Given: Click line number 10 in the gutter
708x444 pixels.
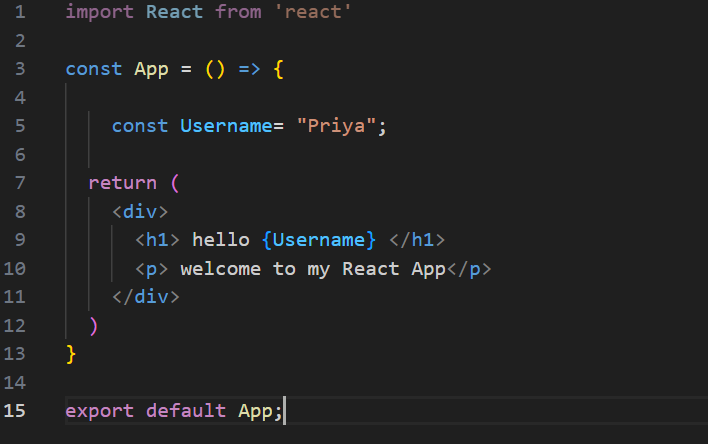Looking at the screenshot, I should pyautogui.click(x=14, y=269).
